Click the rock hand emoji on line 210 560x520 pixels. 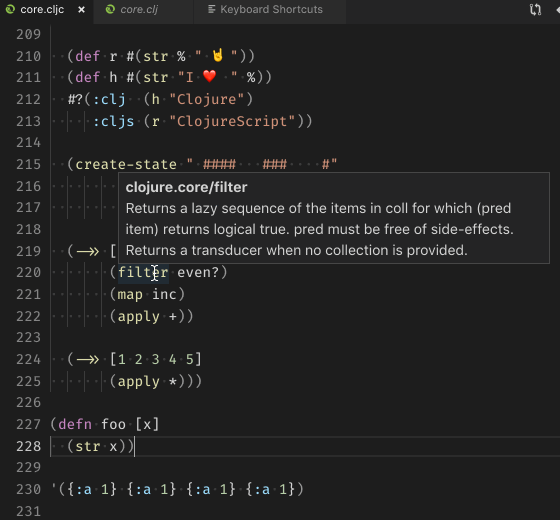pyautogui.click(x=218, y=56)
